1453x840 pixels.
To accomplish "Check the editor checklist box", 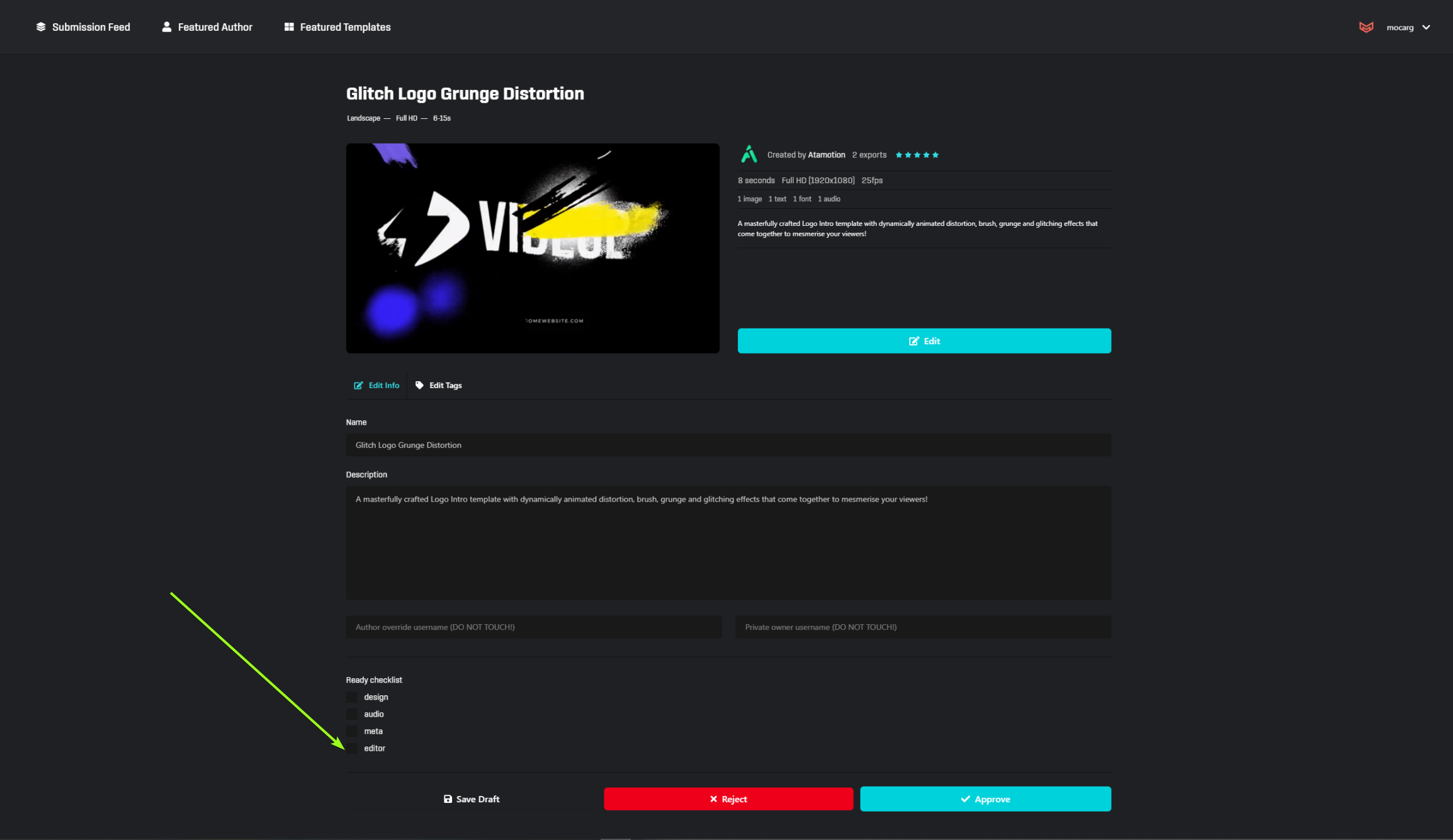I will 352,748.
